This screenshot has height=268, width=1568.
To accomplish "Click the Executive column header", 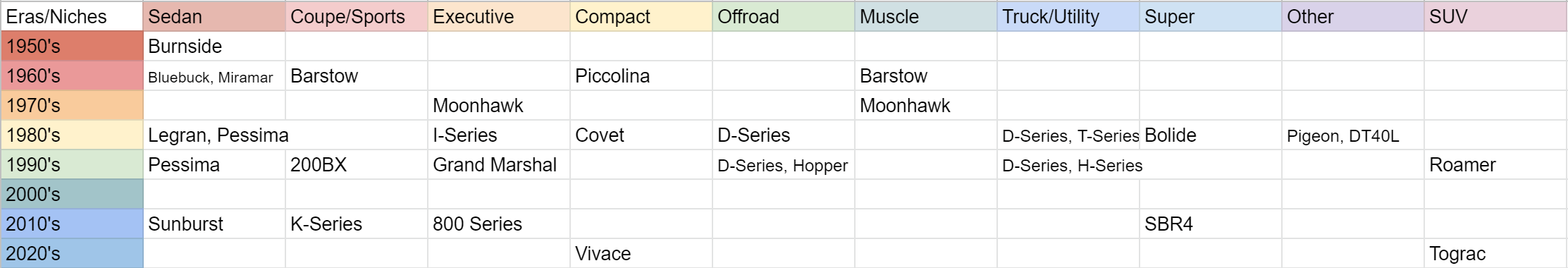I will click(499, 16).
